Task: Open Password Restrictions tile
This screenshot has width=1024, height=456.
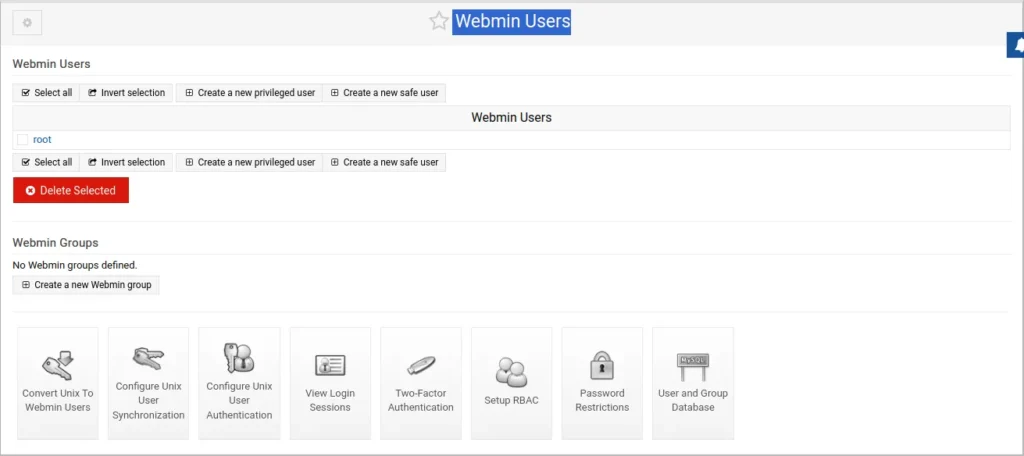Action: (602, 383)
